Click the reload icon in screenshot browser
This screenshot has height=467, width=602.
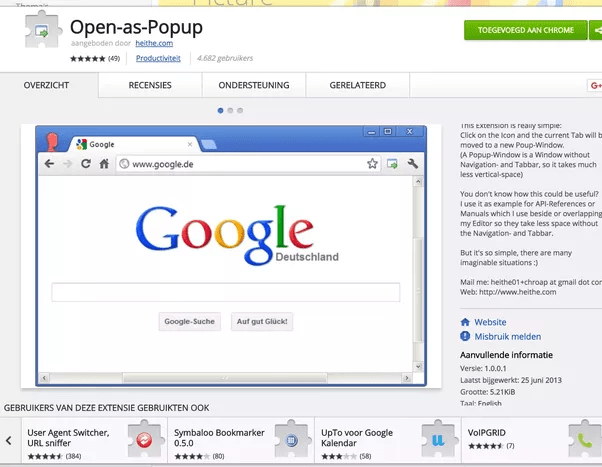click(x=86, y=164)
